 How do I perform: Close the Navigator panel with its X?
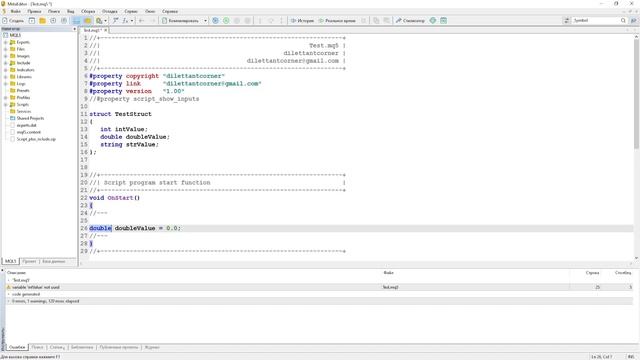pyautogui.click(x=74, y=29)
